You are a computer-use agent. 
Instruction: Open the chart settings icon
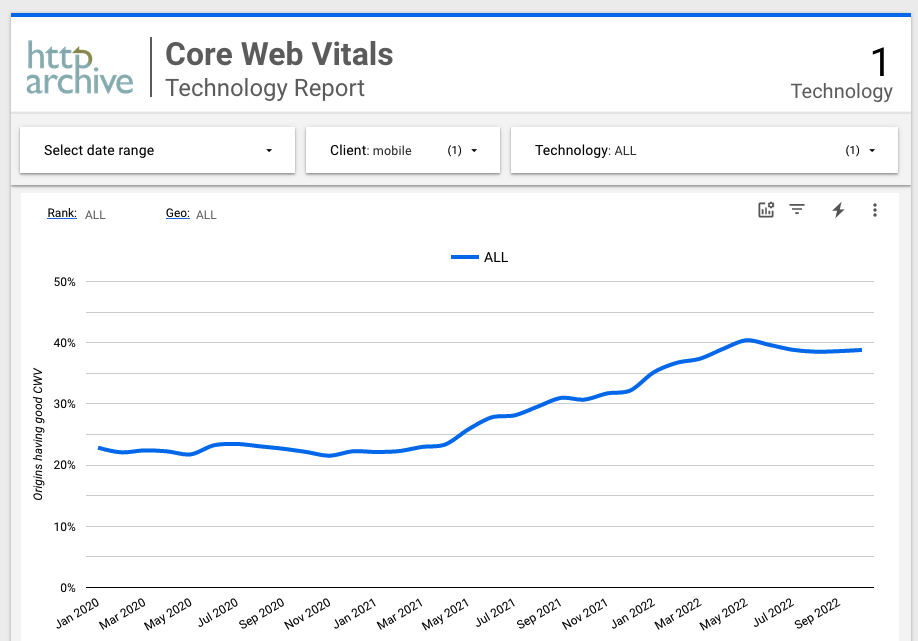(766, 210)
